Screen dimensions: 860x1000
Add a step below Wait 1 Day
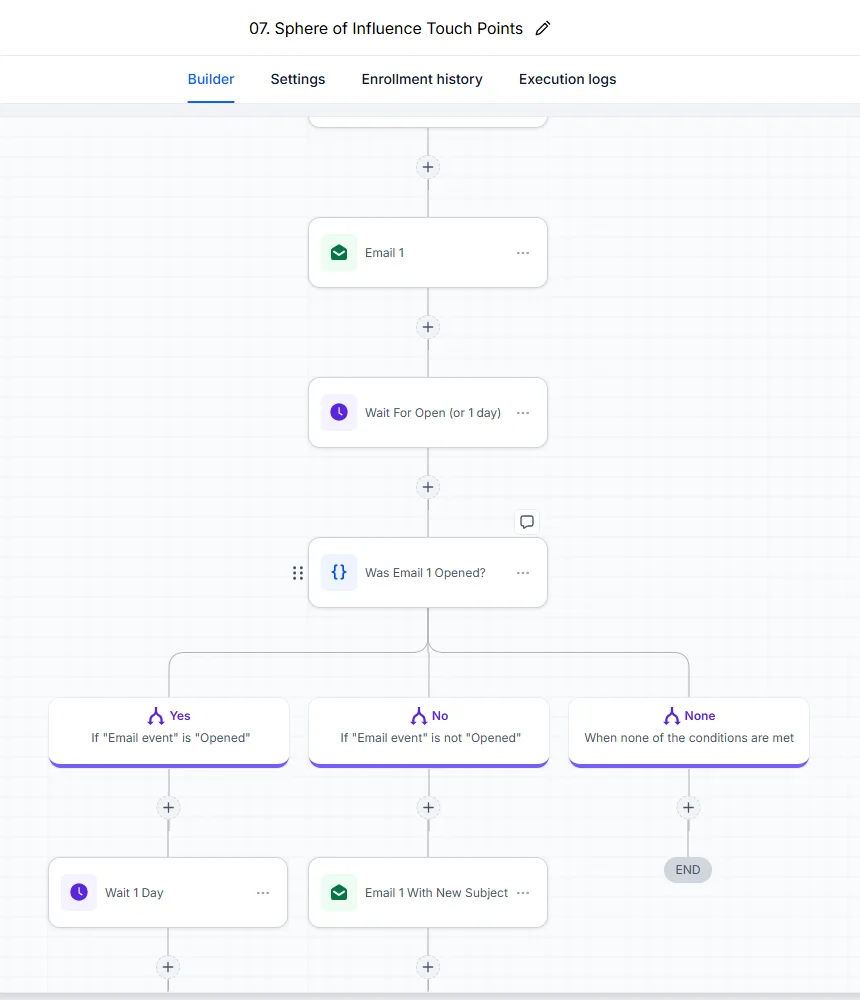click(168, 967)
